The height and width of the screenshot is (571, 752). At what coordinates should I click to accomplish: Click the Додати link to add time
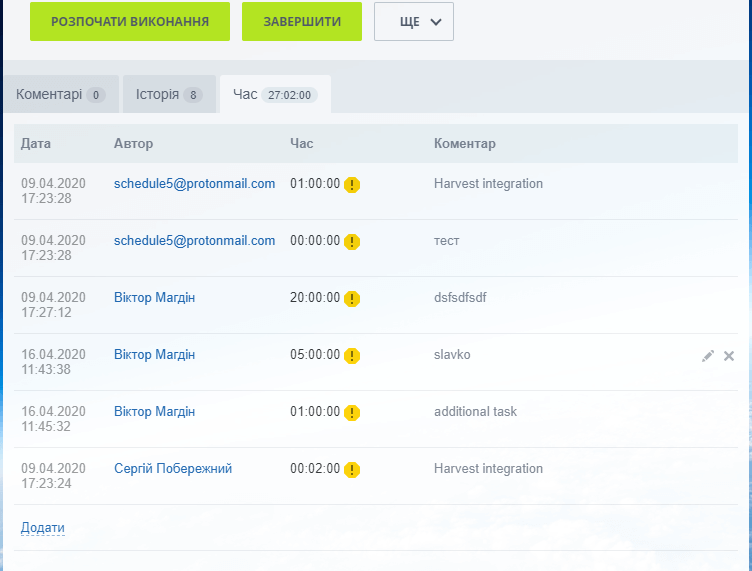(43, 527)
